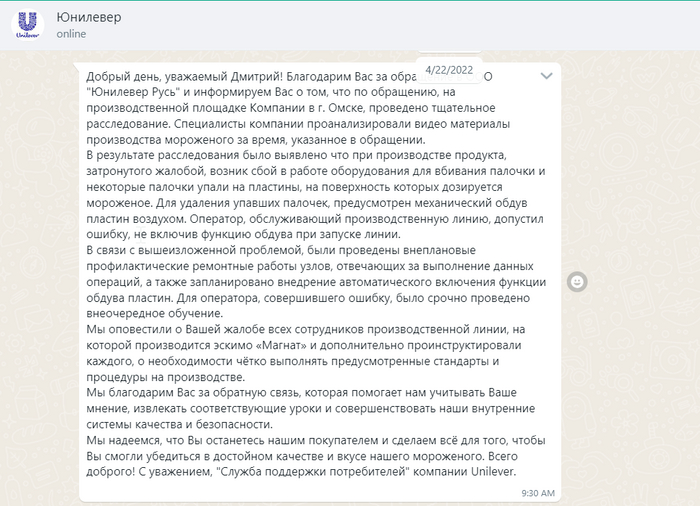Viewport: 700px width, 506px height.
Task: Click the text "Юнилевер Русь" in message
Action: [x=133, y=92]
